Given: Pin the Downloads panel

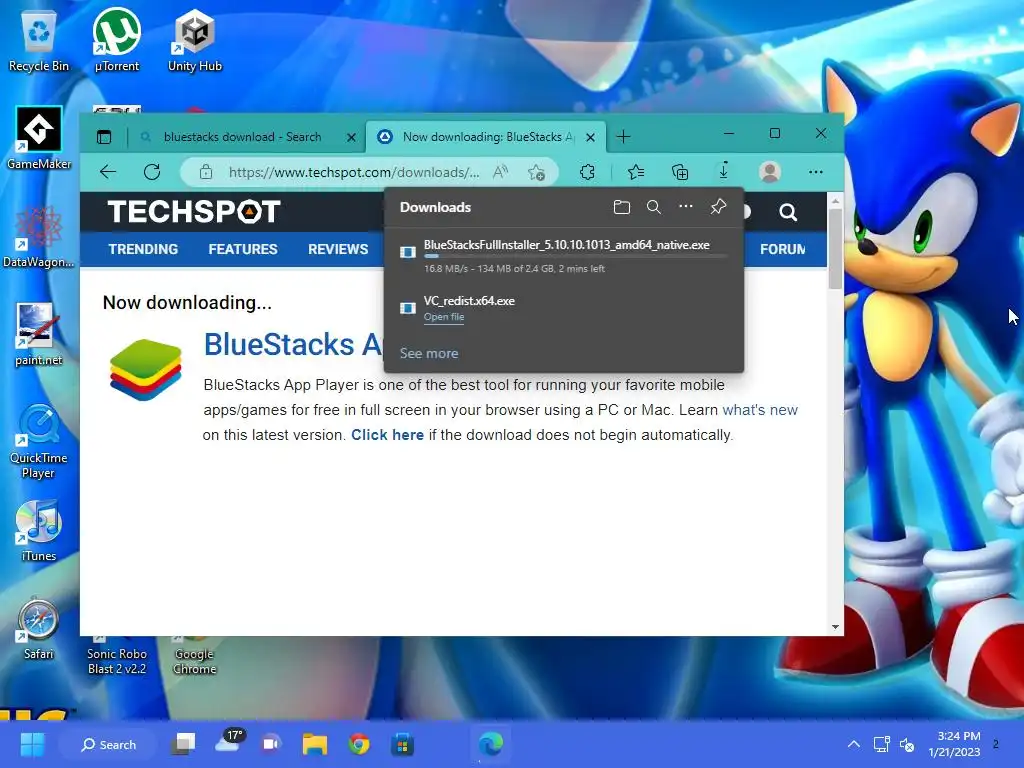Looking at the screenshot, I should point(718,207).
